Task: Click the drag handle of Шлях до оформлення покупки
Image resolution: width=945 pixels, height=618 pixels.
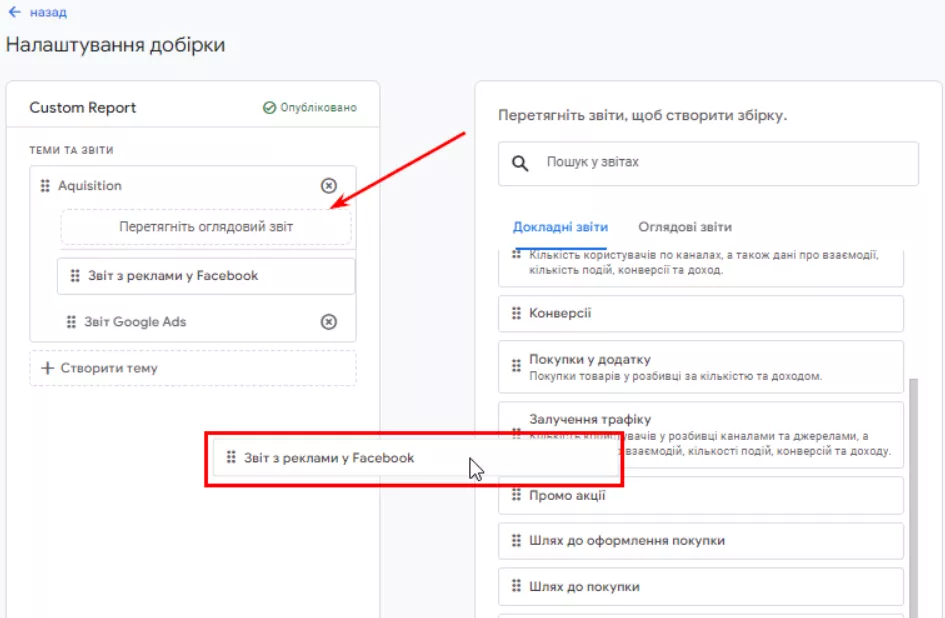Action: click(x=516, y=541)
